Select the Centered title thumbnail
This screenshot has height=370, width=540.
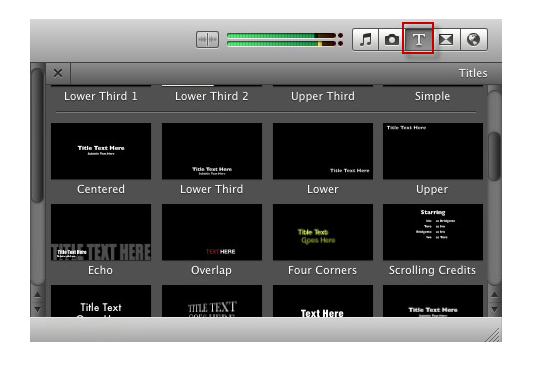(x=101, y=151)
